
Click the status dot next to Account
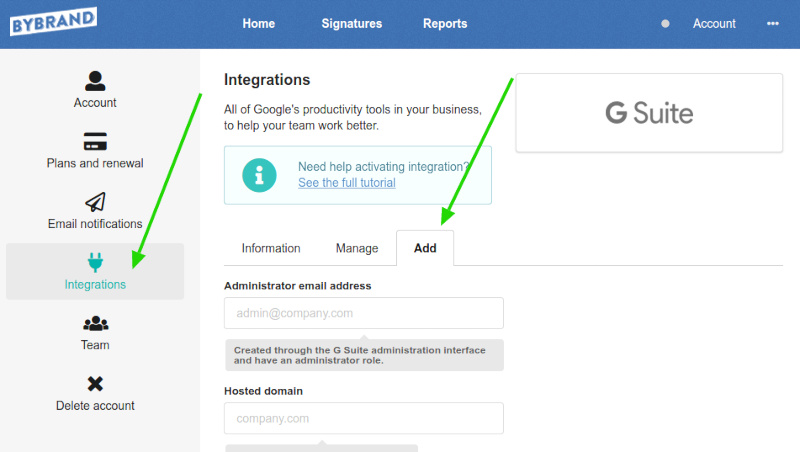click(x=665, y=23)
